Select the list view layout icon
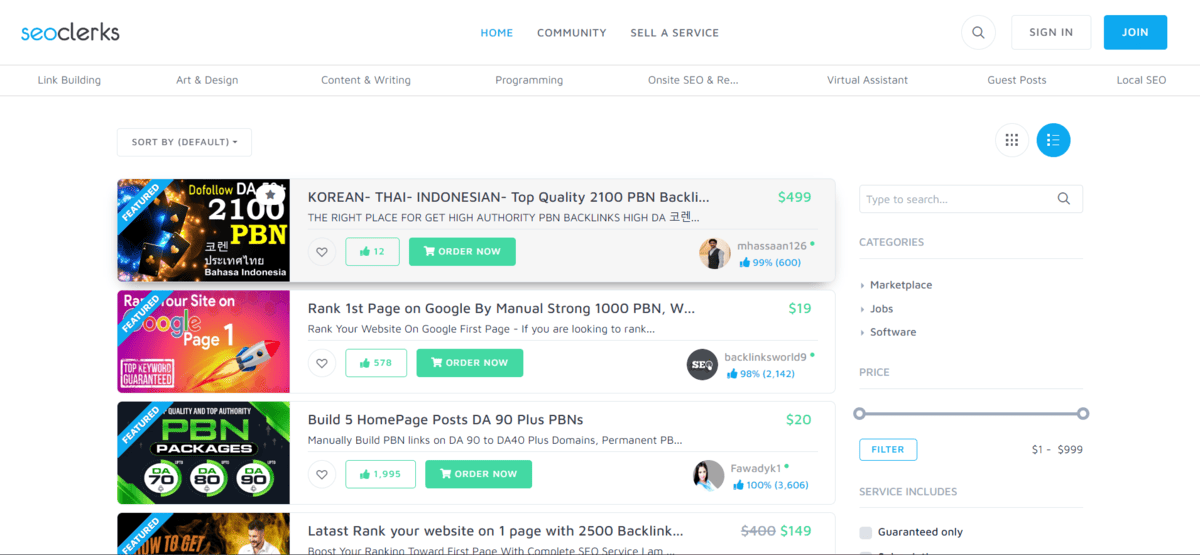The image size is (1200, 555). [1053, 140]
